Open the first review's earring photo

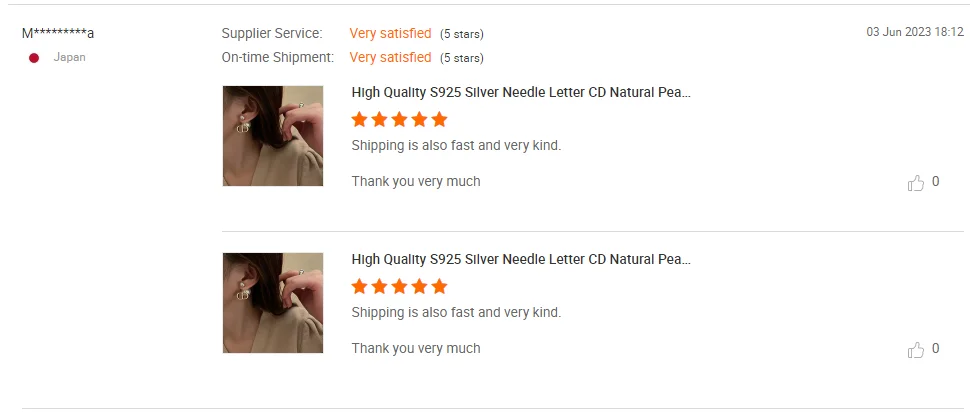tap(273, 136)
